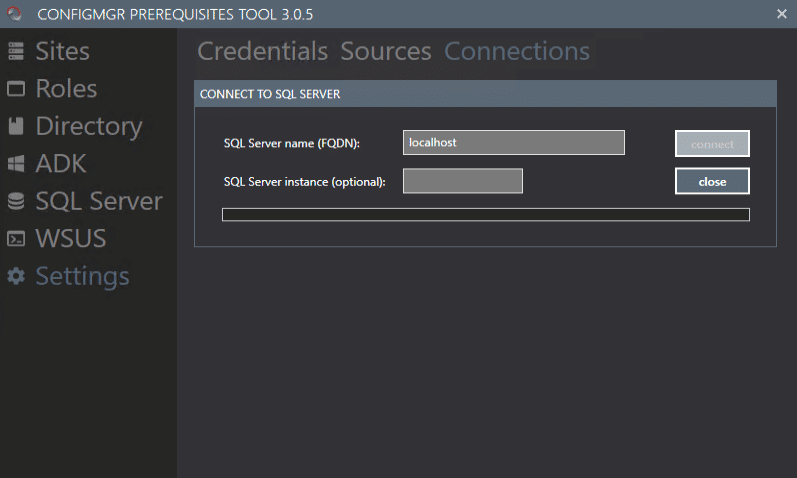The image size is (797, 478).
Task: Click the Roles window icon
Action: click(16, 89)
